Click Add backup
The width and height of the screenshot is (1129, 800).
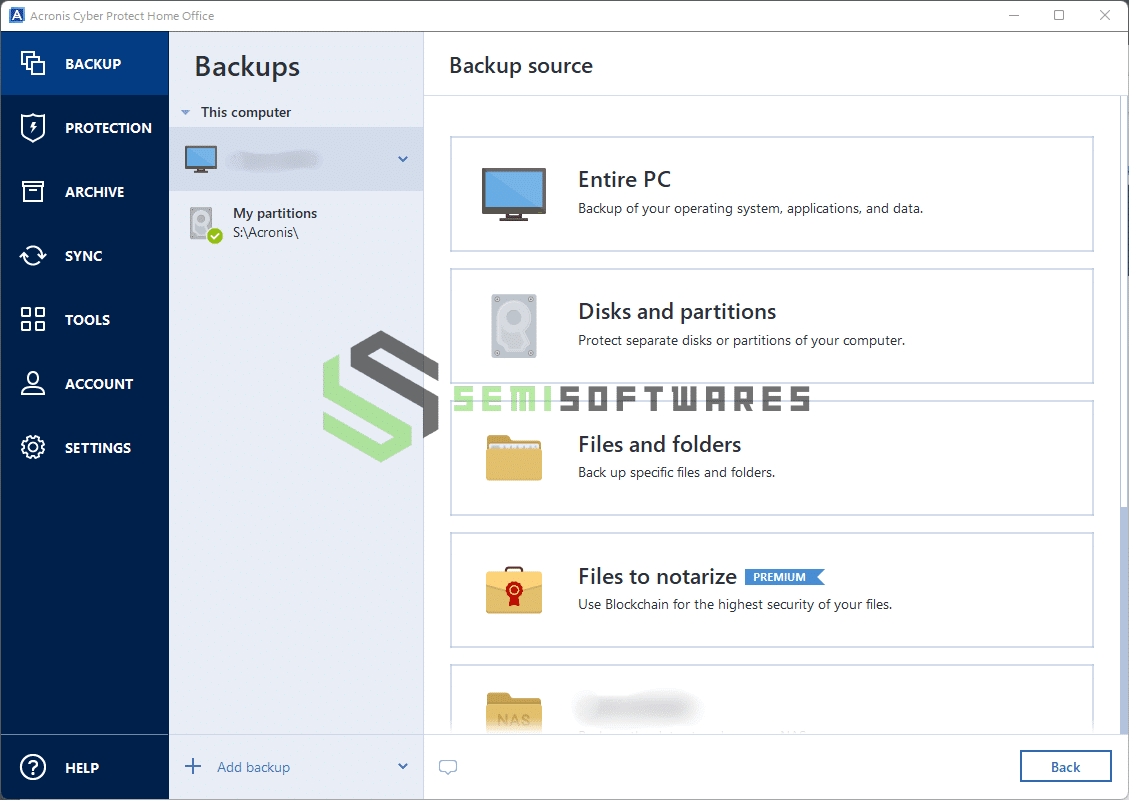point(253,768)
